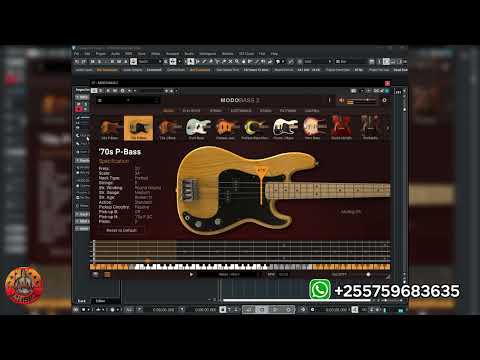This screenshot has height=360, width=480.
Task: Open the Help menu
Action: [x=274, y=54]
